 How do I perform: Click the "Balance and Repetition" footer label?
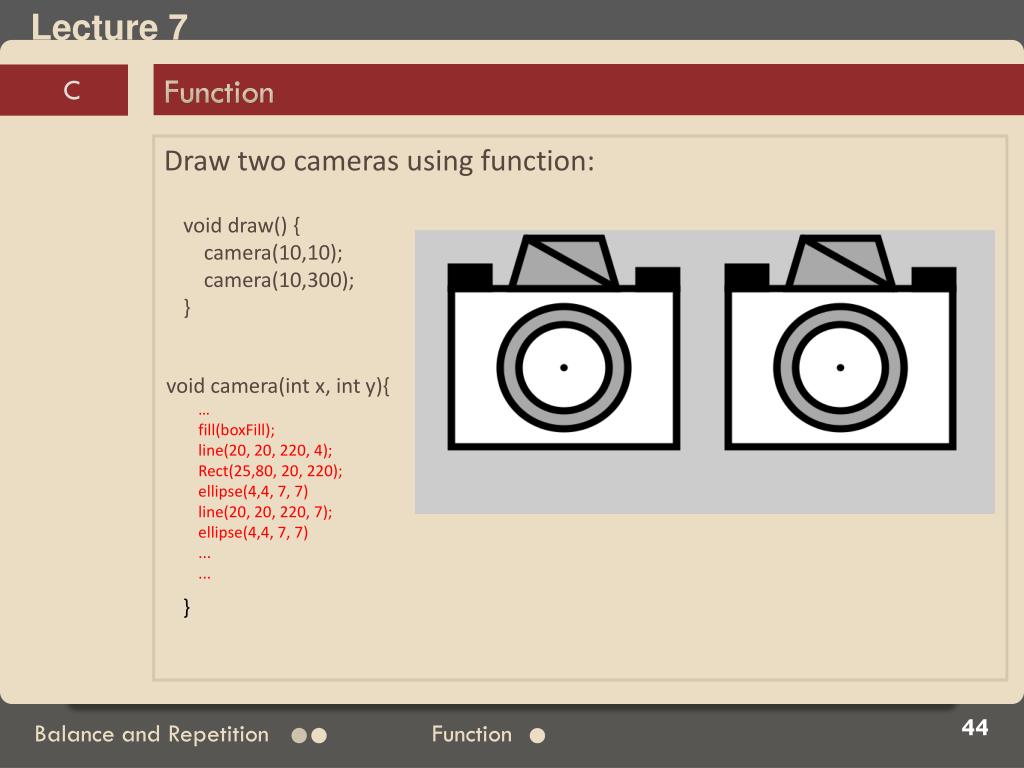(152, 734)
